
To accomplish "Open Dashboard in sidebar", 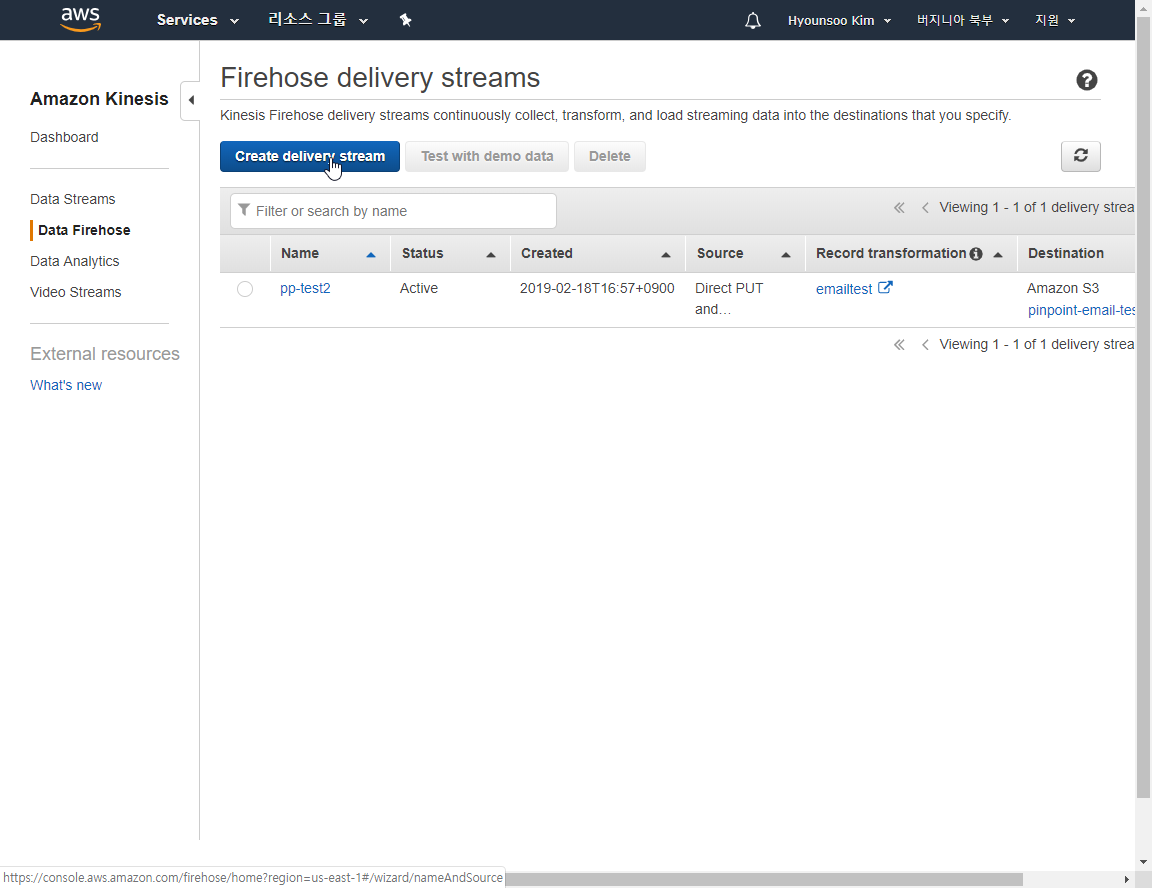I will click(x=64, y=137).
